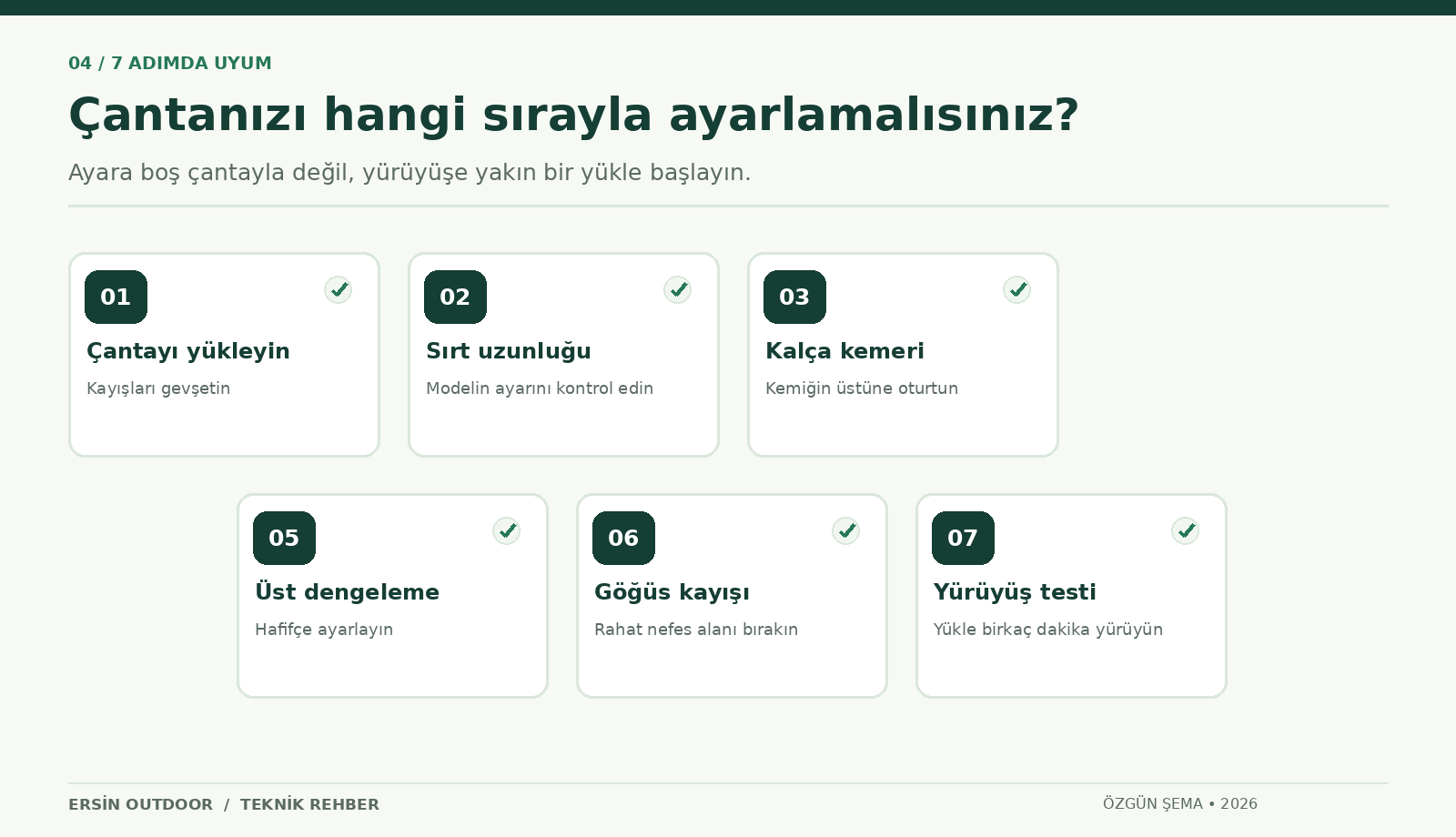Image resolution: width=1456 pixels, height=837 pixels.
Task: Click the text Kayışları gevşetin
Action: point(158,388)
